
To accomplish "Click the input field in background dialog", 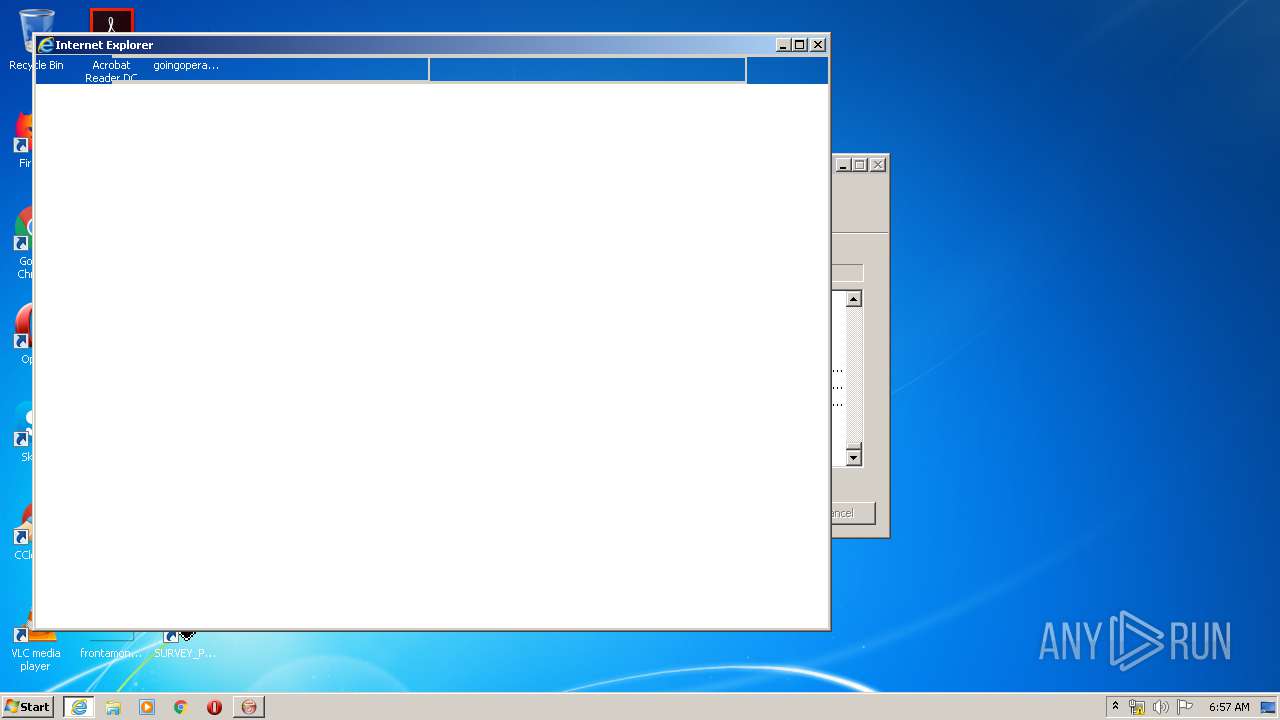I will pos(847,273).
